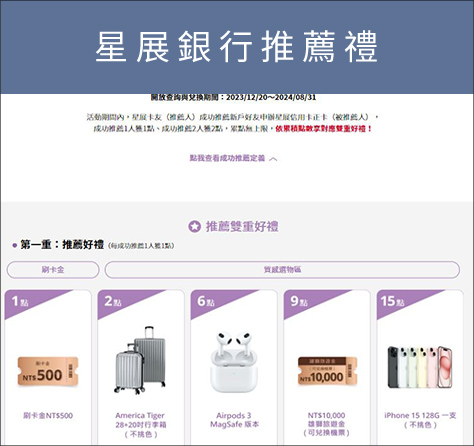Select the 質感選物區 category tab
This screenshot has width=474, height=446.
(282, 270)
